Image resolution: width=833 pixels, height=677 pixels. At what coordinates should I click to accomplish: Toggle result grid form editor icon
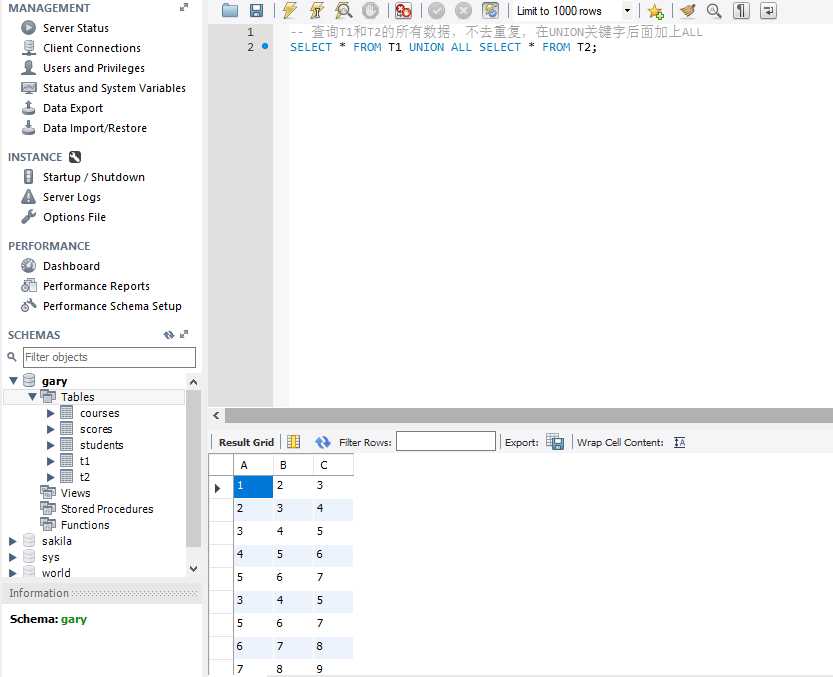click(x=294, y=442)
